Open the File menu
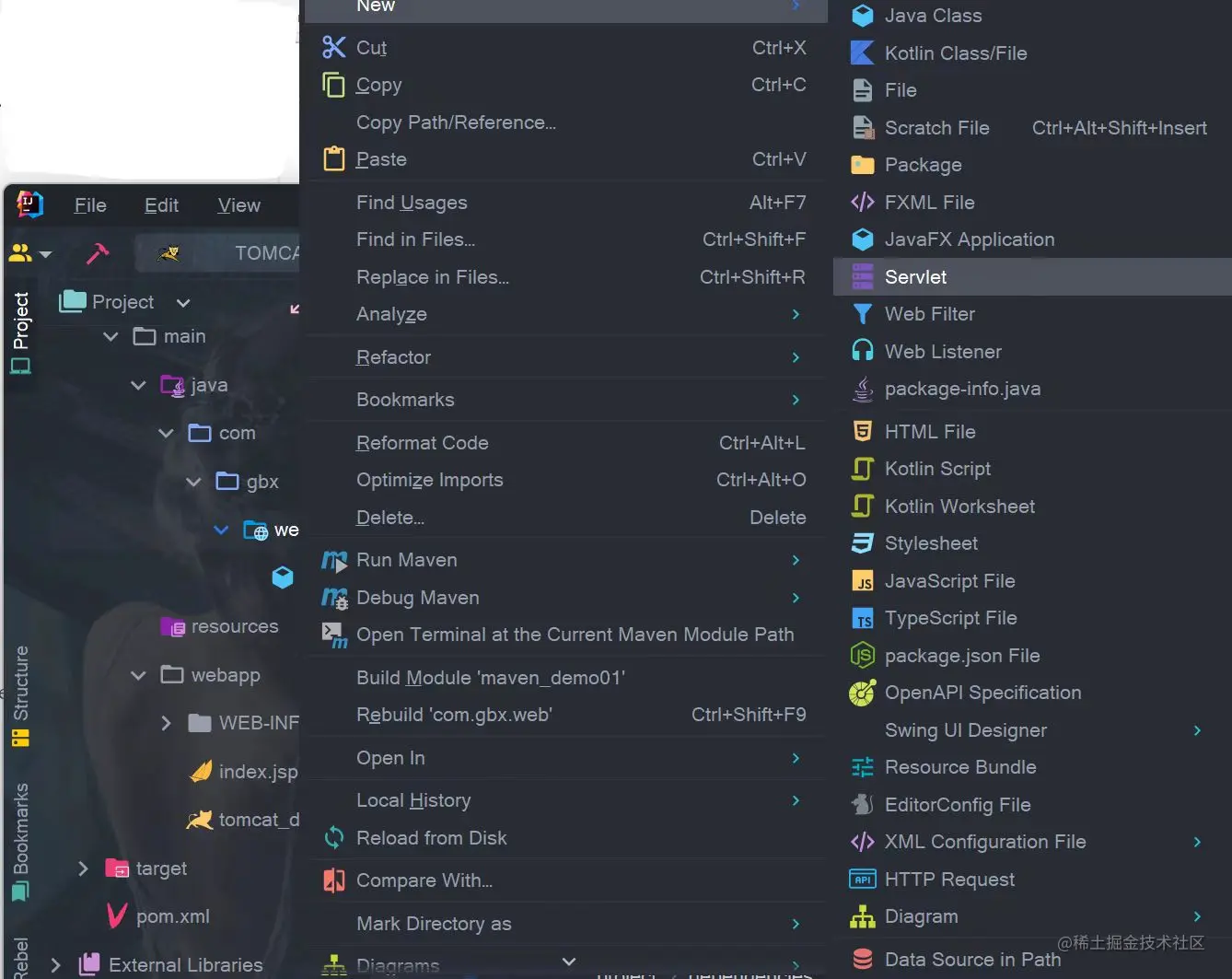This screenshot has height=979, width=1232. point(90,205)
